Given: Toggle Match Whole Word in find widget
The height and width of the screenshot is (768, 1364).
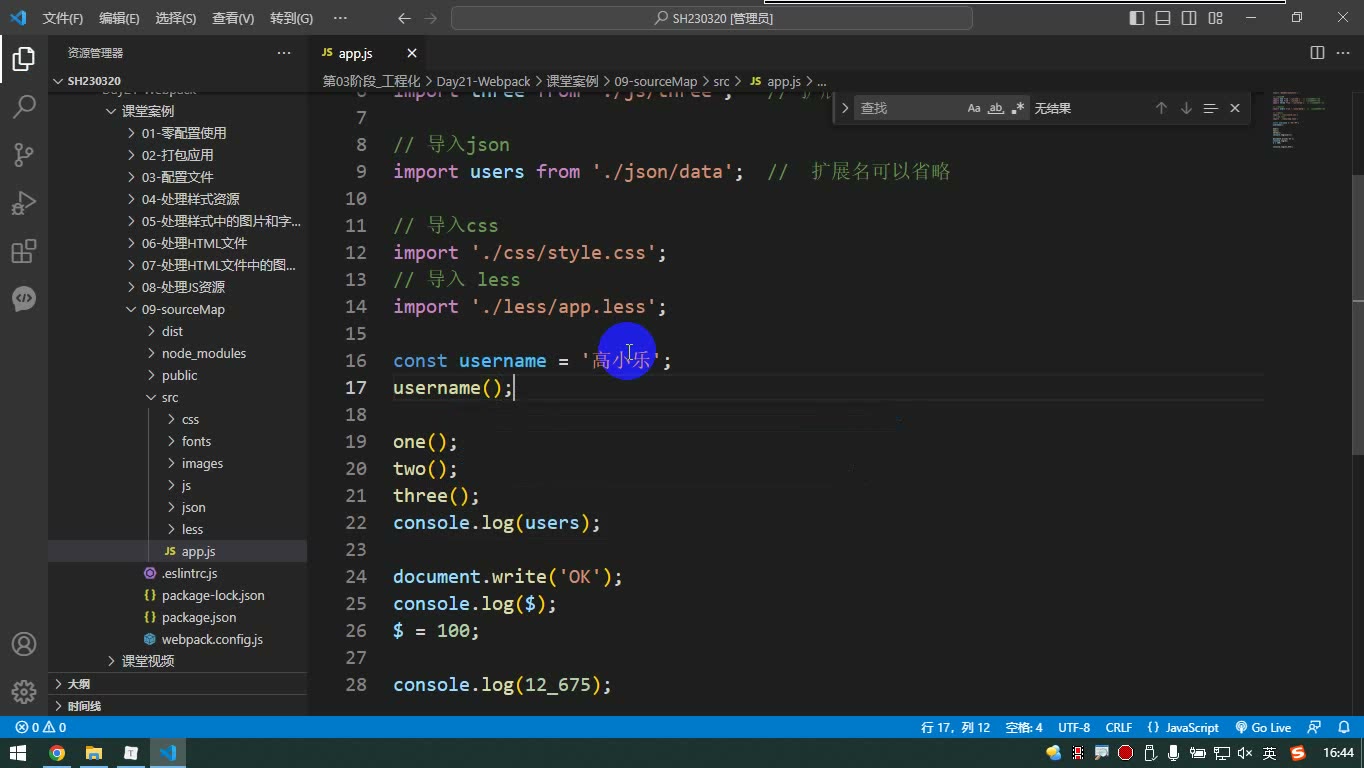Looking at the screenshot, I should click(996, 108).
